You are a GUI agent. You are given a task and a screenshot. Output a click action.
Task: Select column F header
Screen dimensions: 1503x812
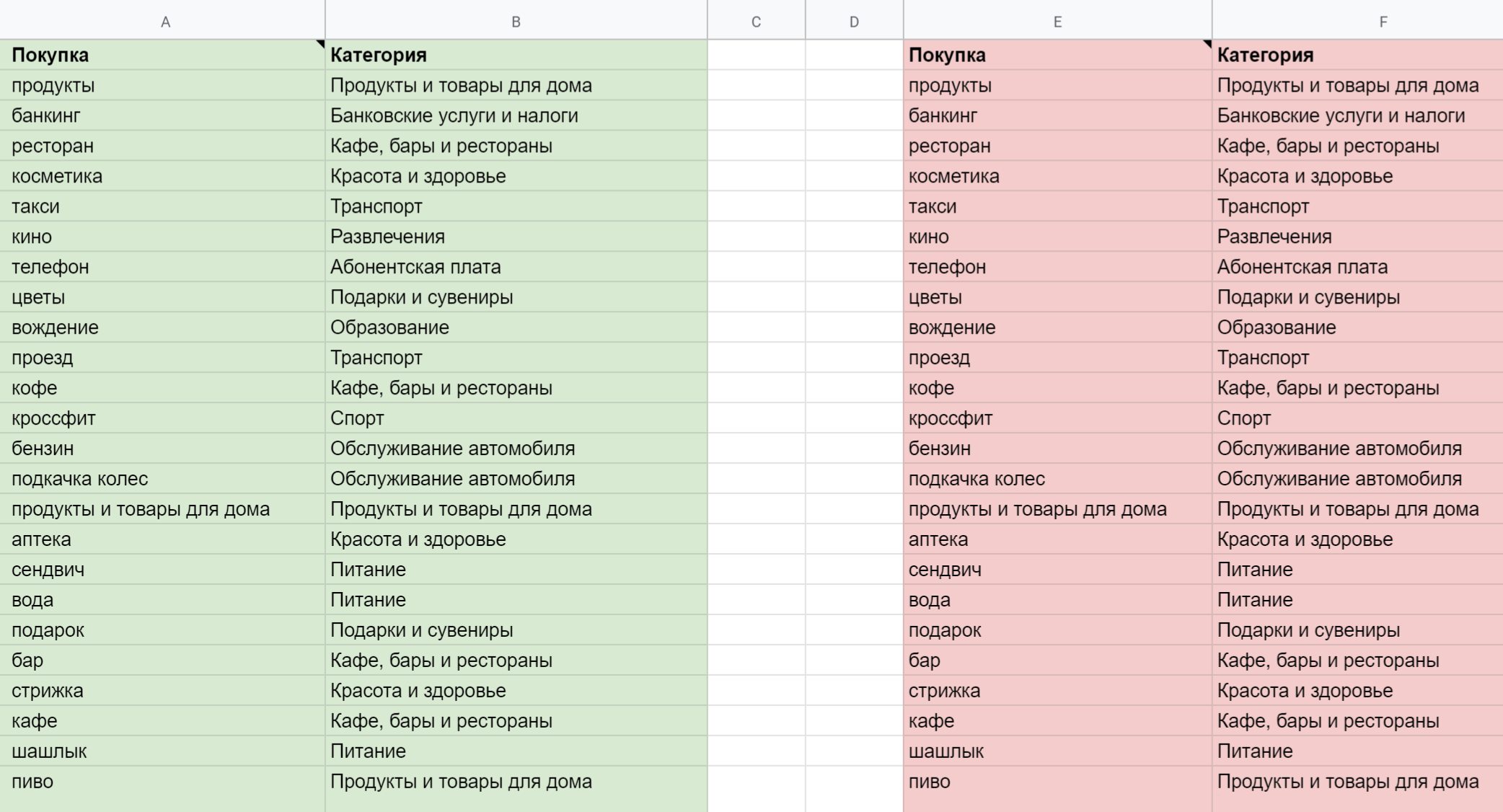[x=1358, y=20]
